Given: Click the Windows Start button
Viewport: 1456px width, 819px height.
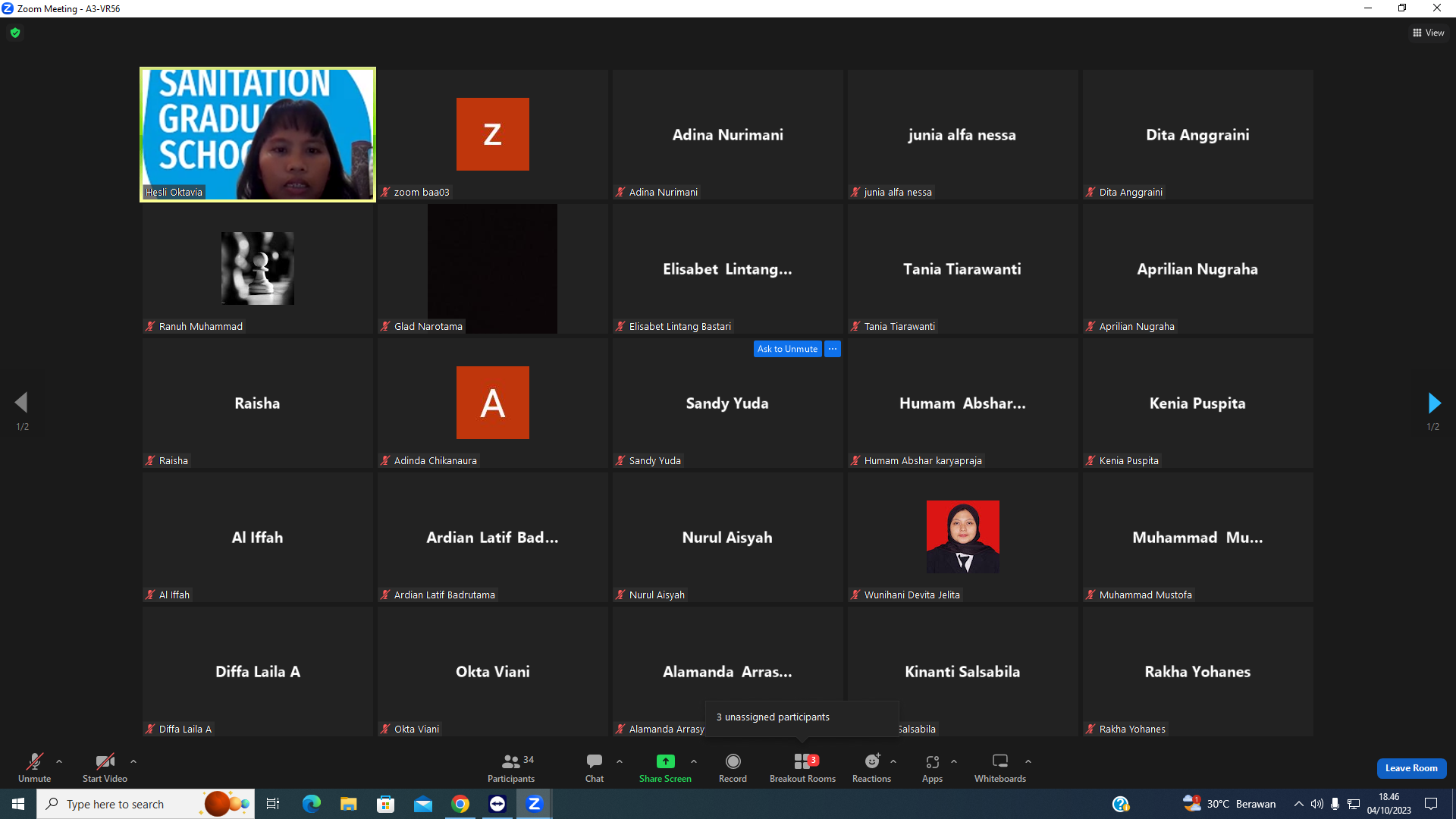Looking at the screenshot, I should [x=18, y=804].
